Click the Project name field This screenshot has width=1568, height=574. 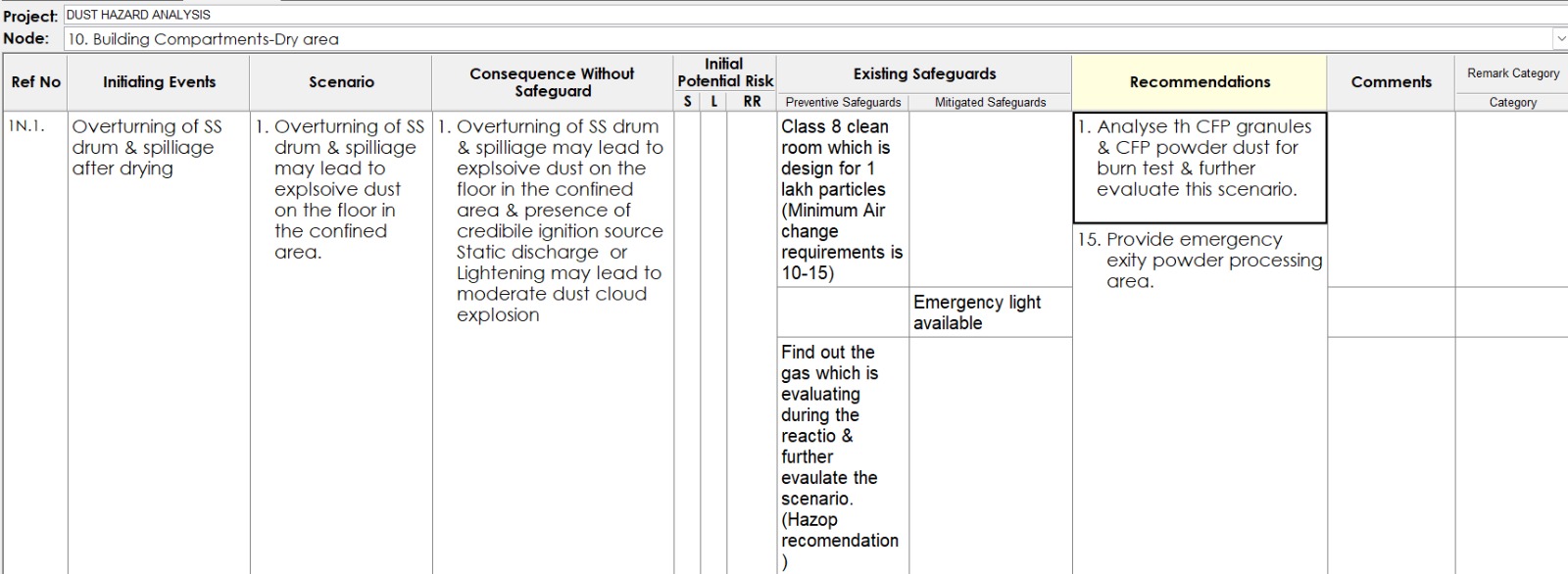pyautogui.click(x=784, y=15)
